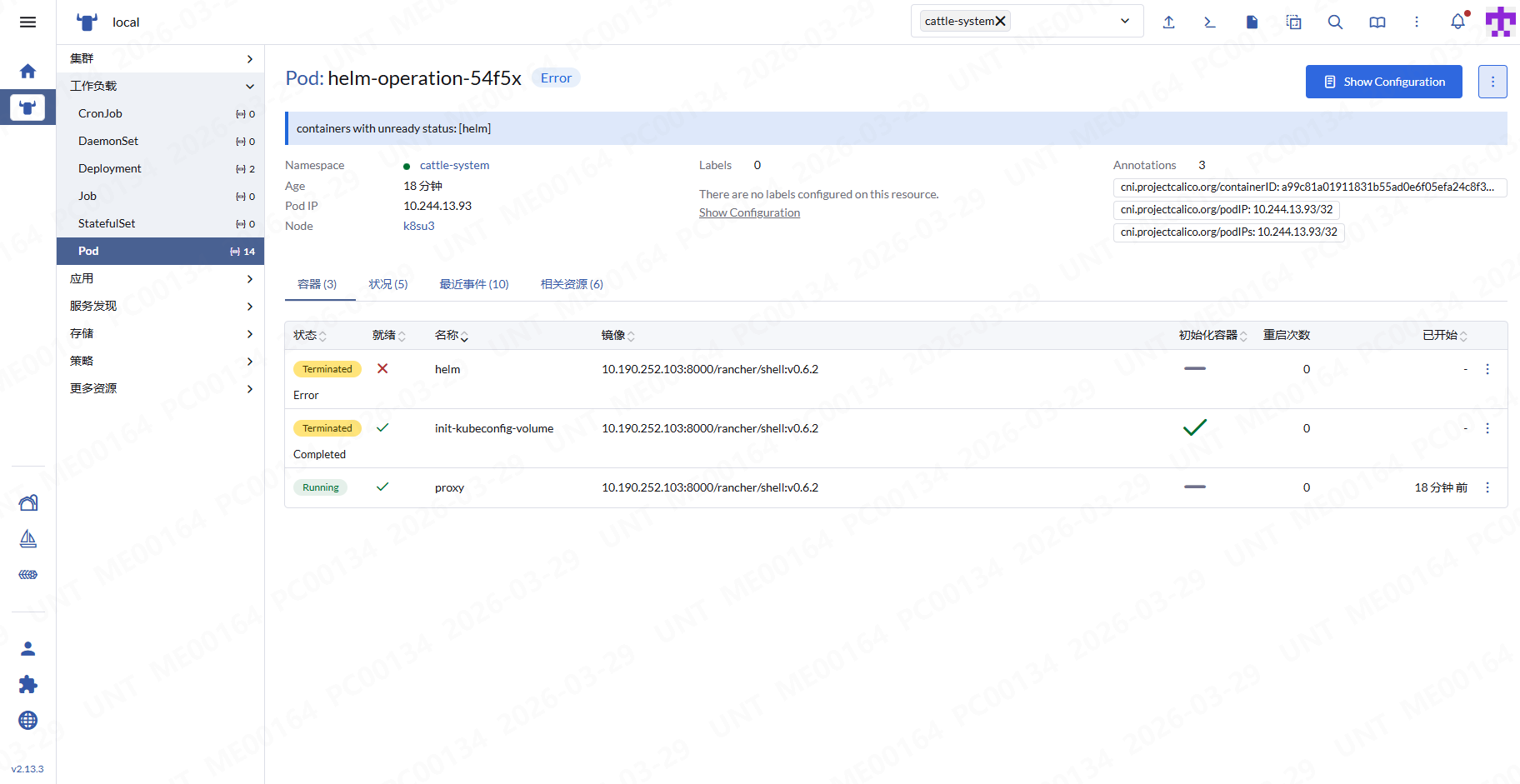Screen dimensions: 1520x784
Task: Switch to the 最近事件 (10) tab
Action: click(473, 285)
